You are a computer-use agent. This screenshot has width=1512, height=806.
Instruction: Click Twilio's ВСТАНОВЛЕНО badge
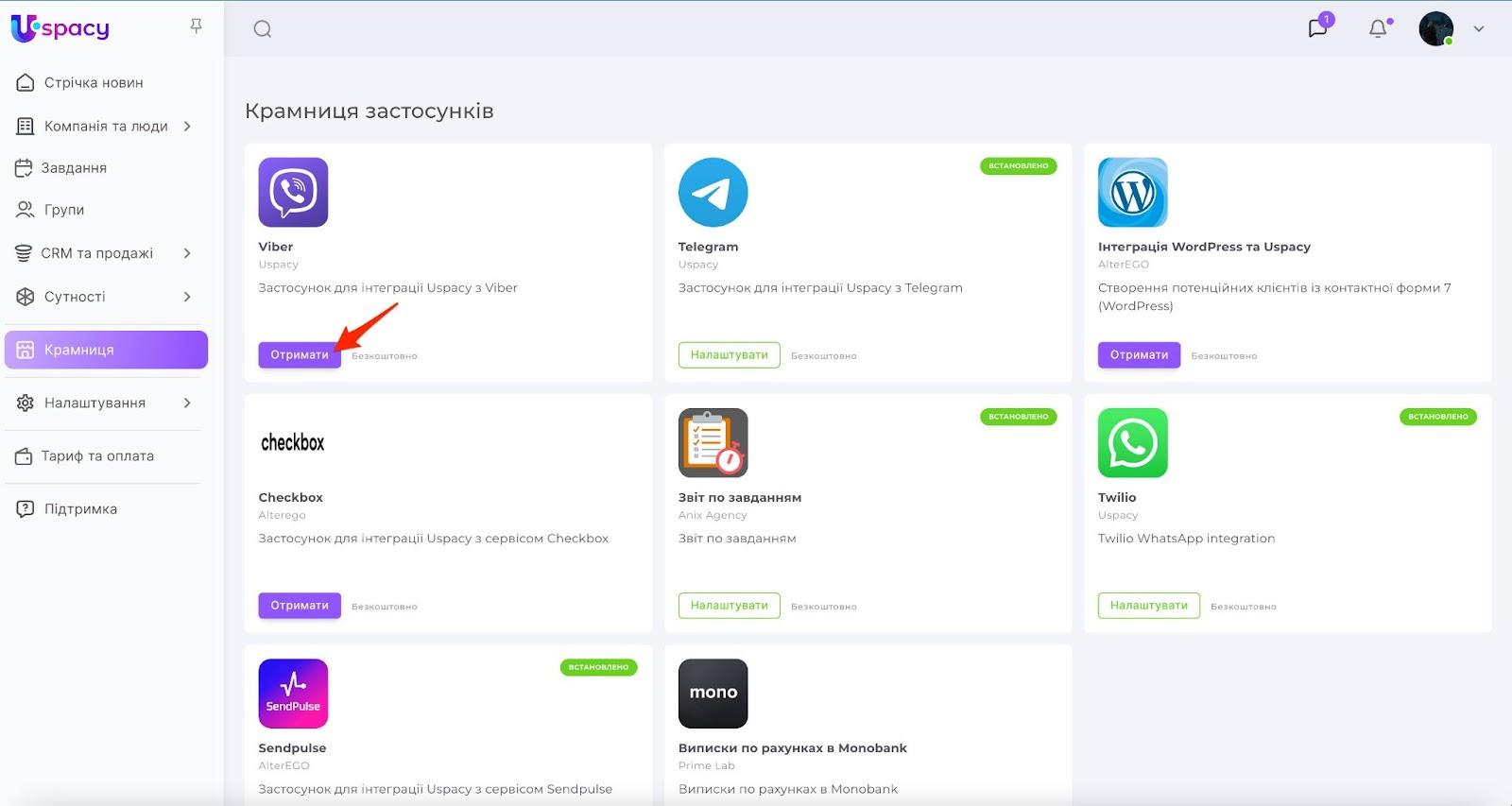[x=1438, y=417]
